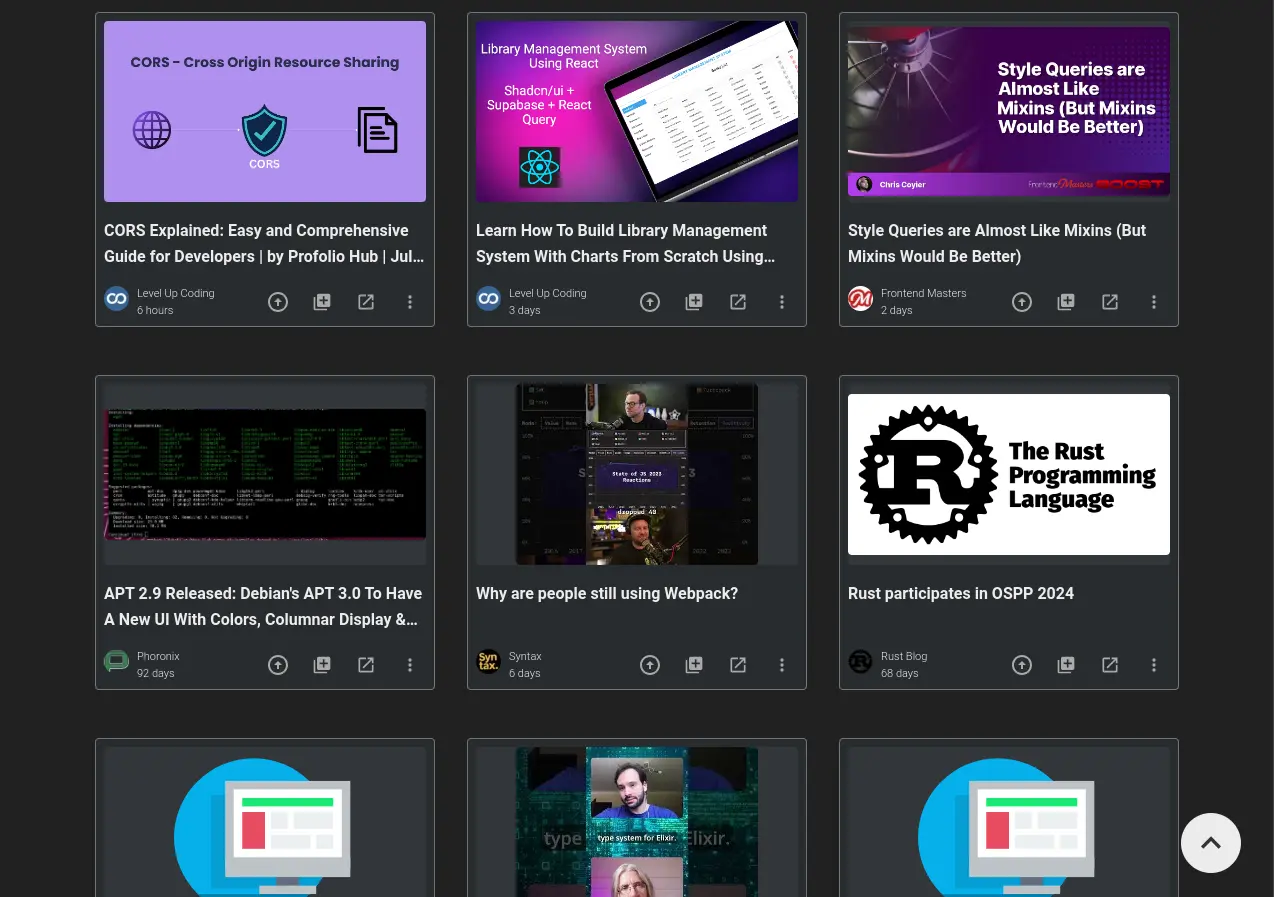1274x897 pixels.
Task: Upvote the Library Management System post
Action: 650,302
